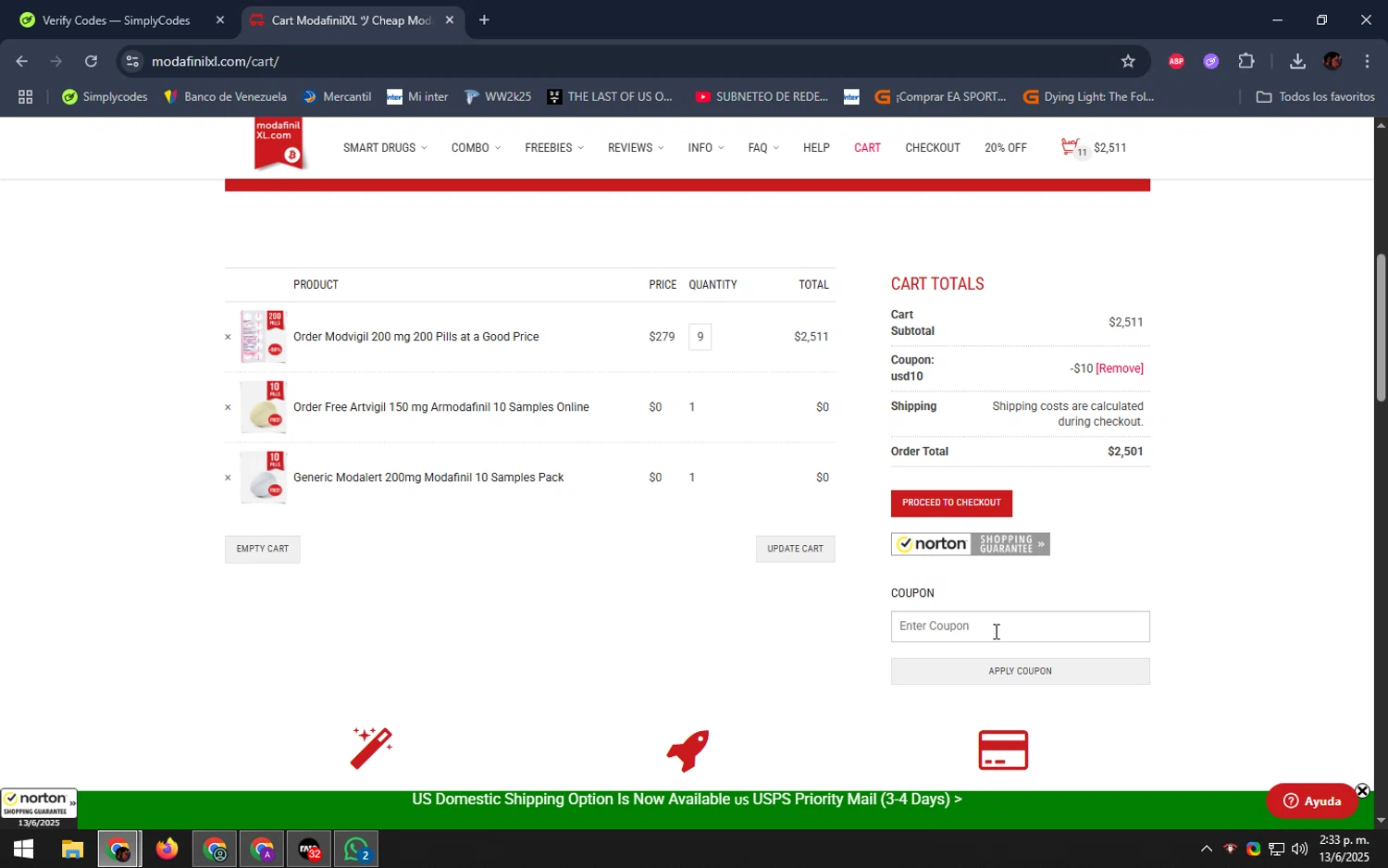Open the Chrome extensions puzzle menu

tap(1246, 61)
